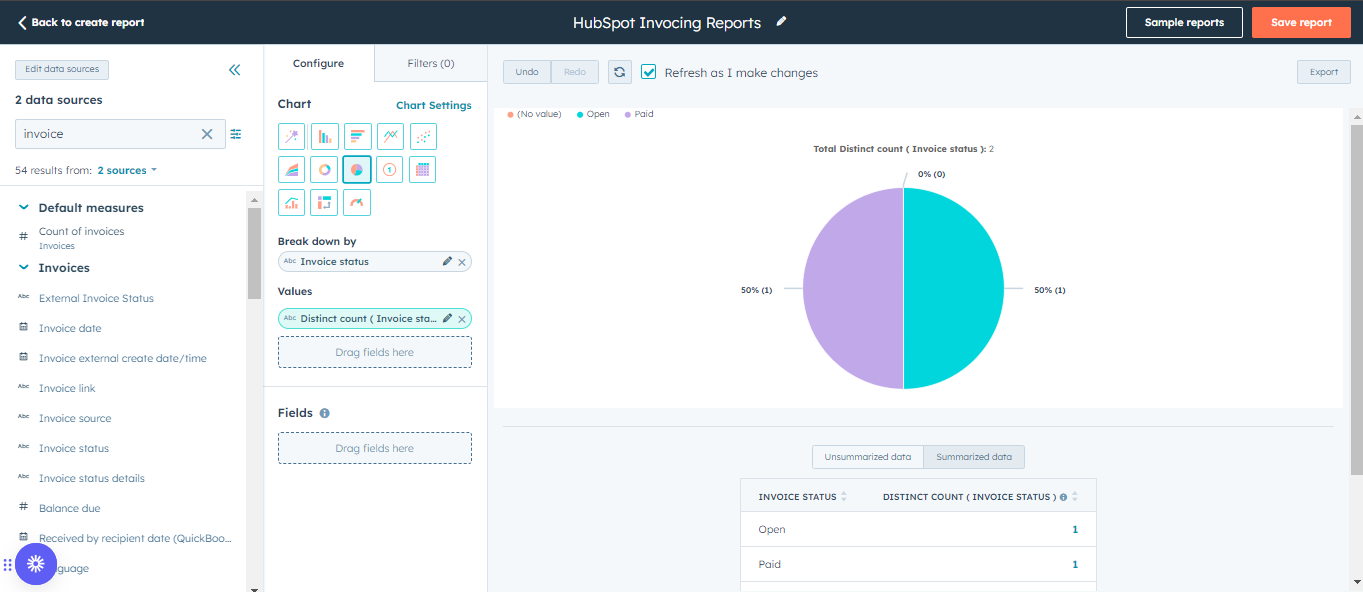Toggle the Open legend series

pyautogui.click(x=592, y=114)
